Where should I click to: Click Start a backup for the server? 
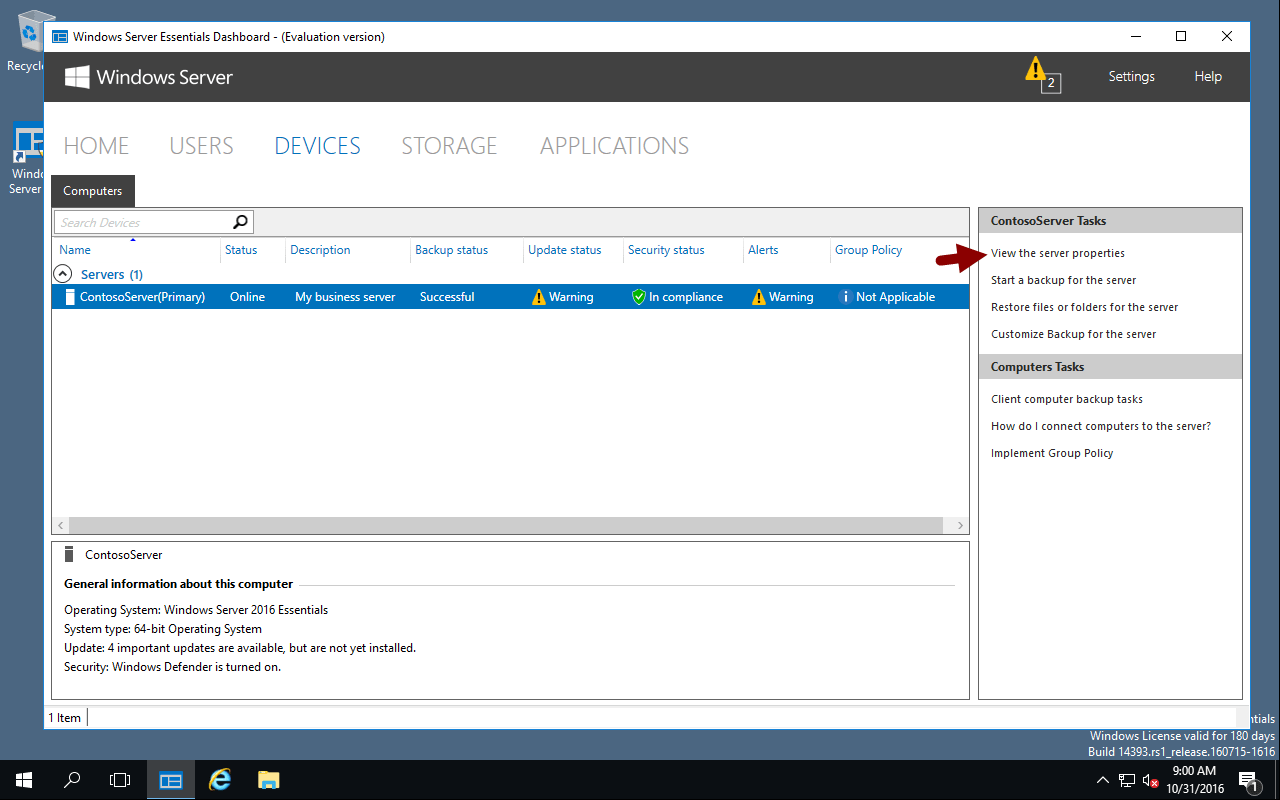(x=1063, y=280)
